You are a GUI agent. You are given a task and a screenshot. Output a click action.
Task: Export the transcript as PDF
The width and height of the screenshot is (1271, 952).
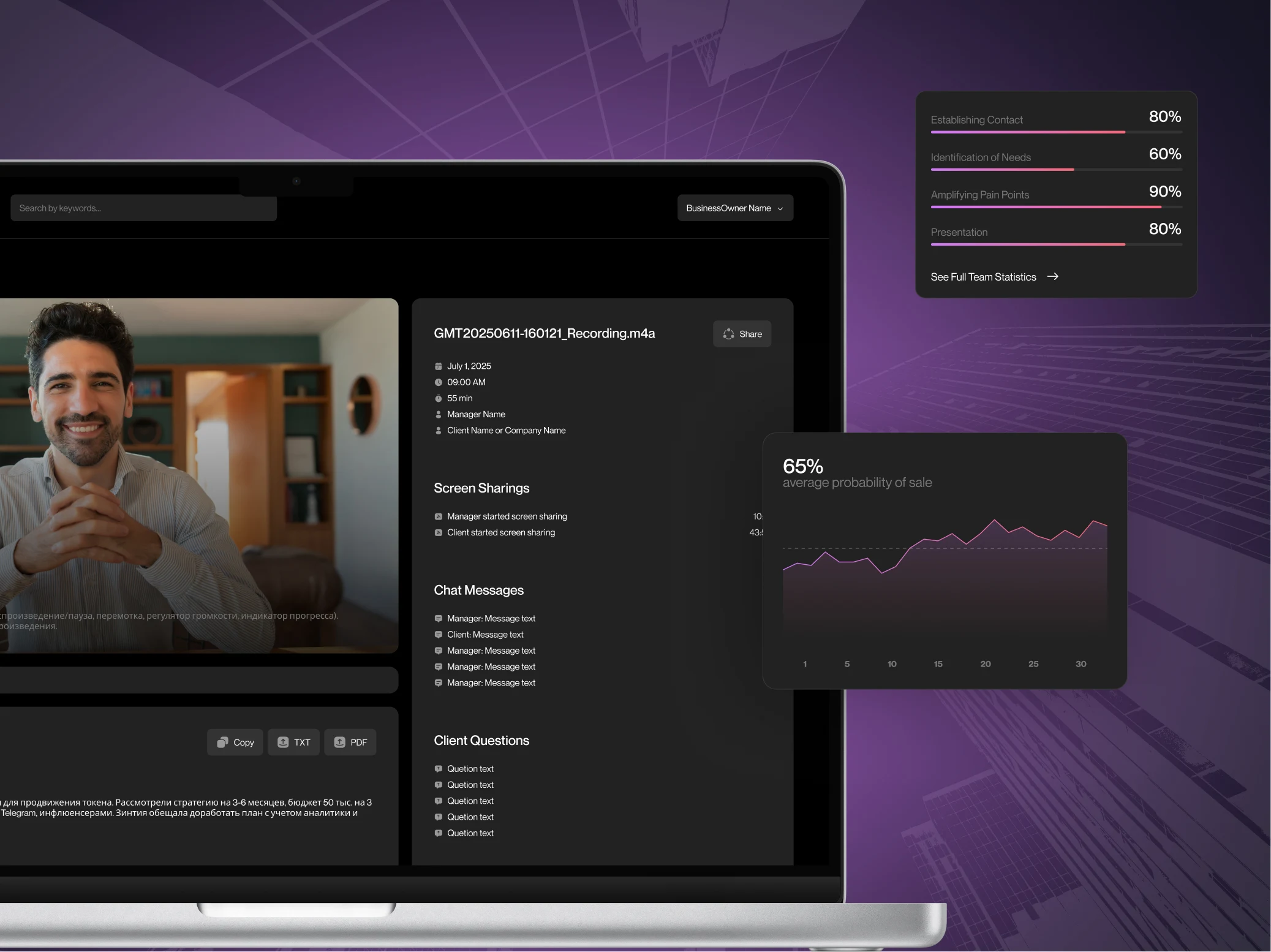pyautogui.click(x=350, y=742)
